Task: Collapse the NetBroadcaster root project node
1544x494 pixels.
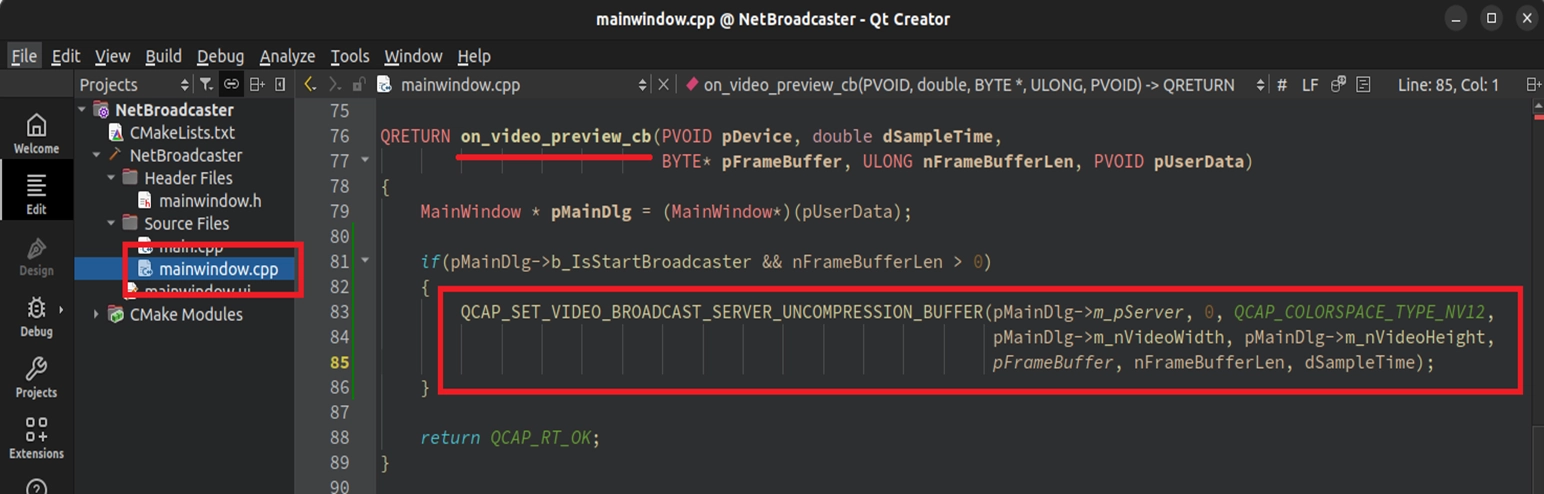Action: point(83,109)
